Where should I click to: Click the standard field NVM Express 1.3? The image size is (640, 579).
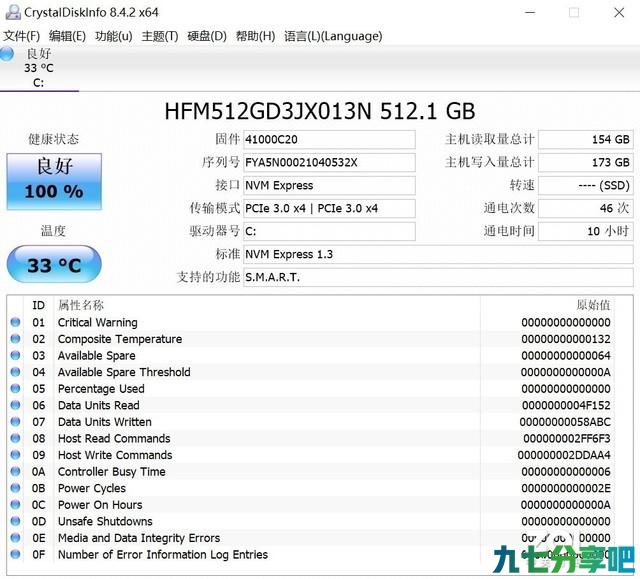pyautogui.click(x=438, y=254)
